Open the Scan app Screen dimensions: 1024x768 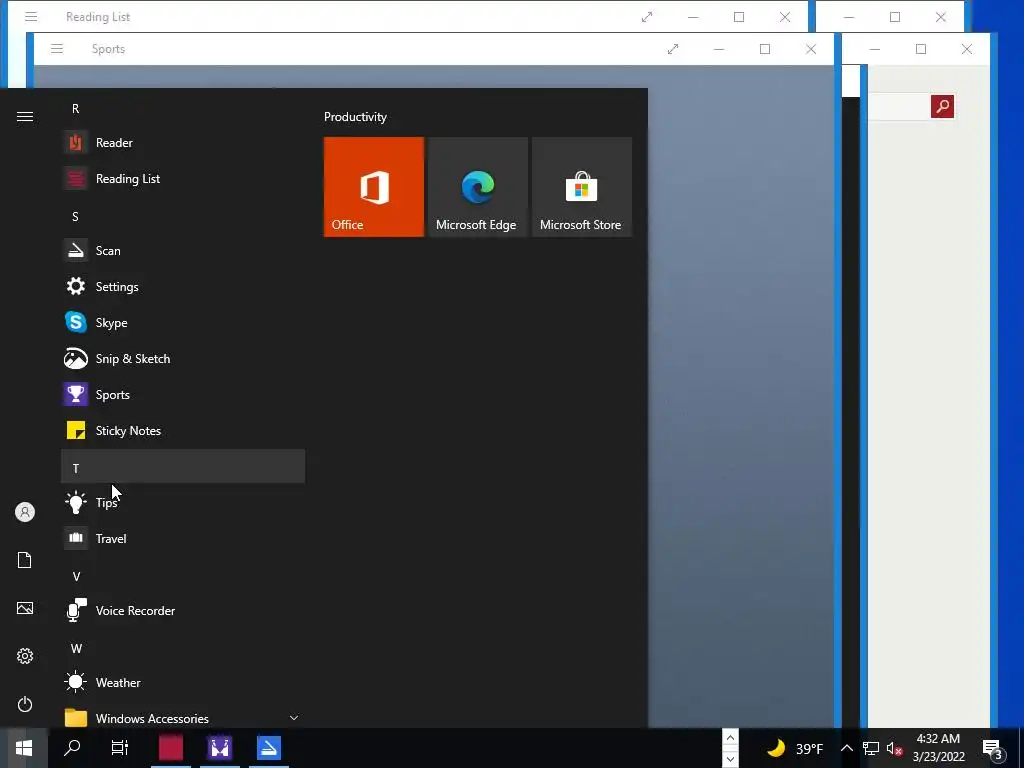[x=183, y=251]
